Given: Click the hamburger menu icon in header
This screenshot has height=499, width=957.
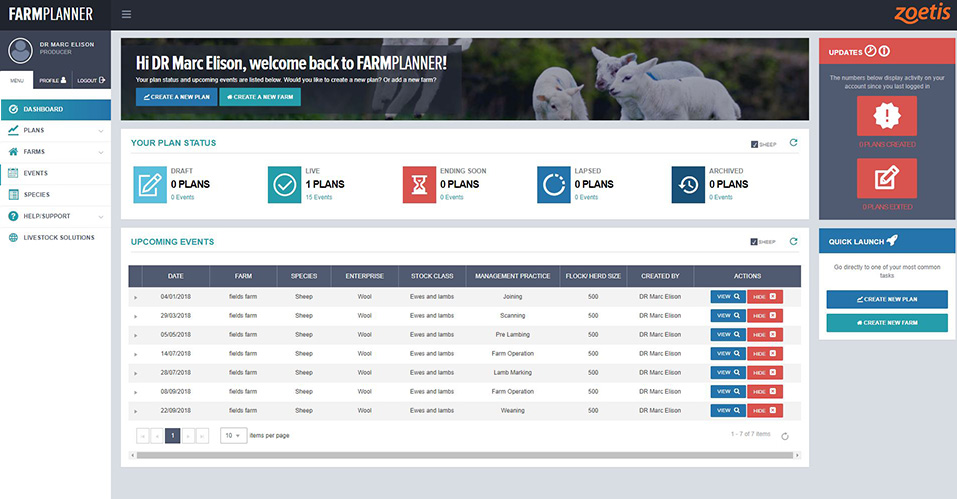Looking at the screenshot, I should [126, 14].
